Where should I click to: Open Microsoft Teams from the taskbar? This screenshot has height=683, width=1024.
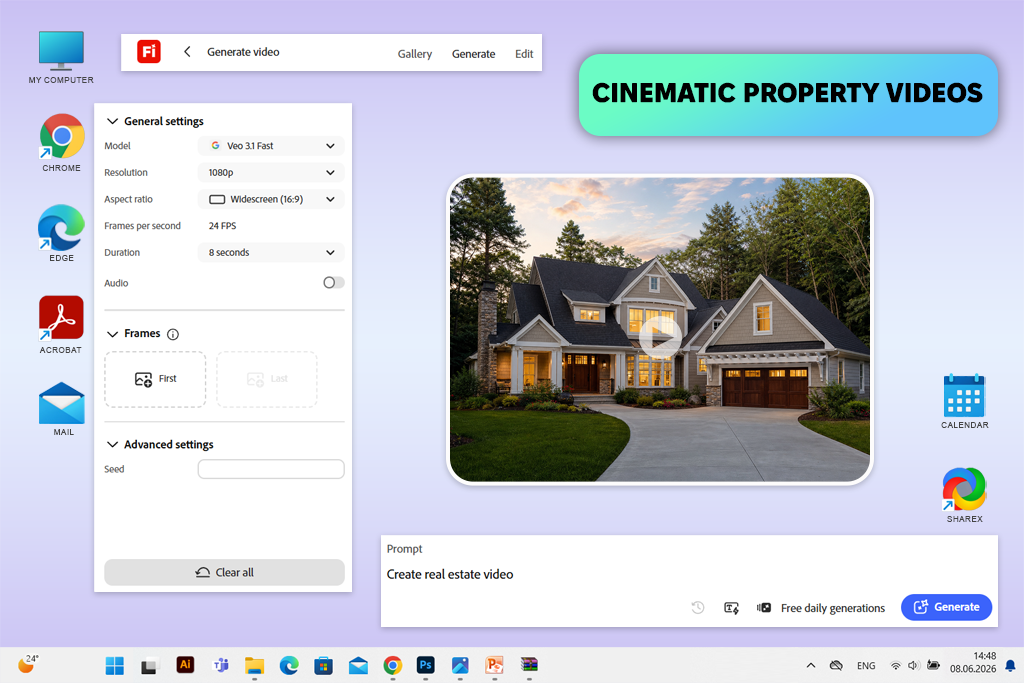coord(221,665)
